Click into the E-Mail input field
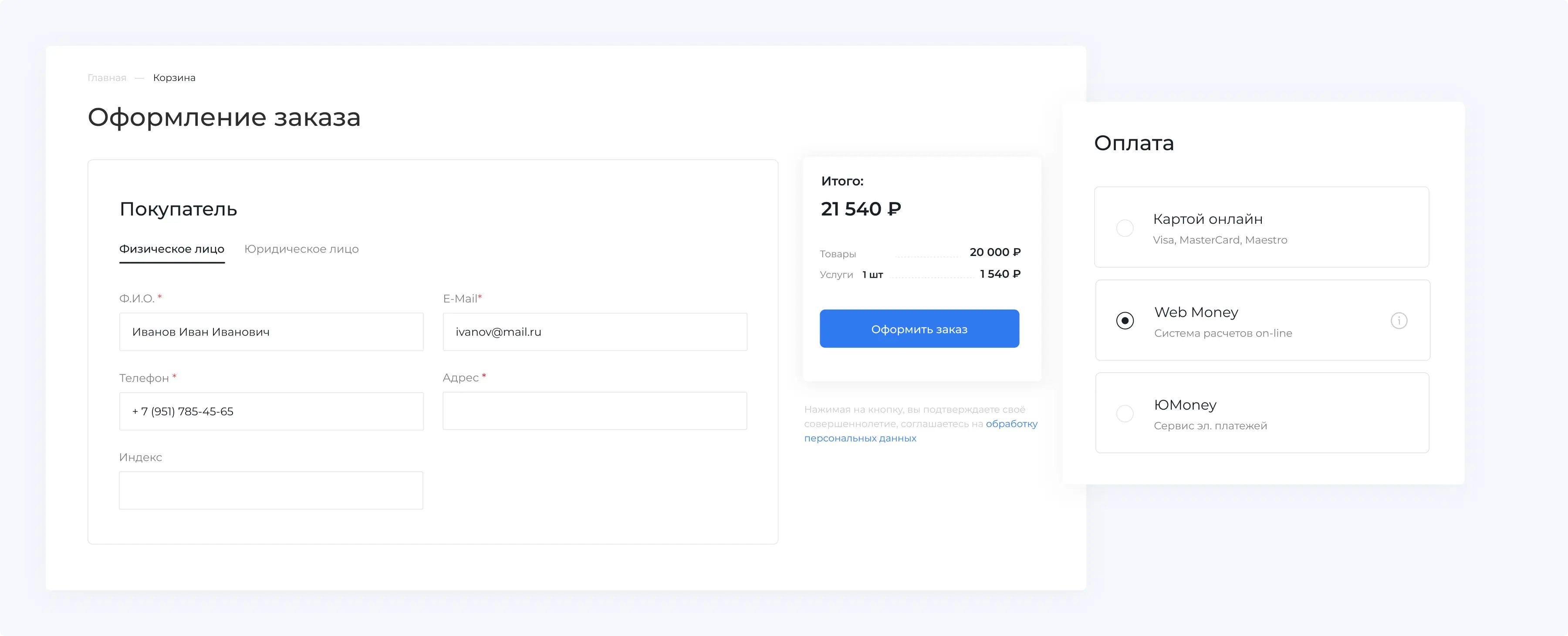 pos(594,332)
